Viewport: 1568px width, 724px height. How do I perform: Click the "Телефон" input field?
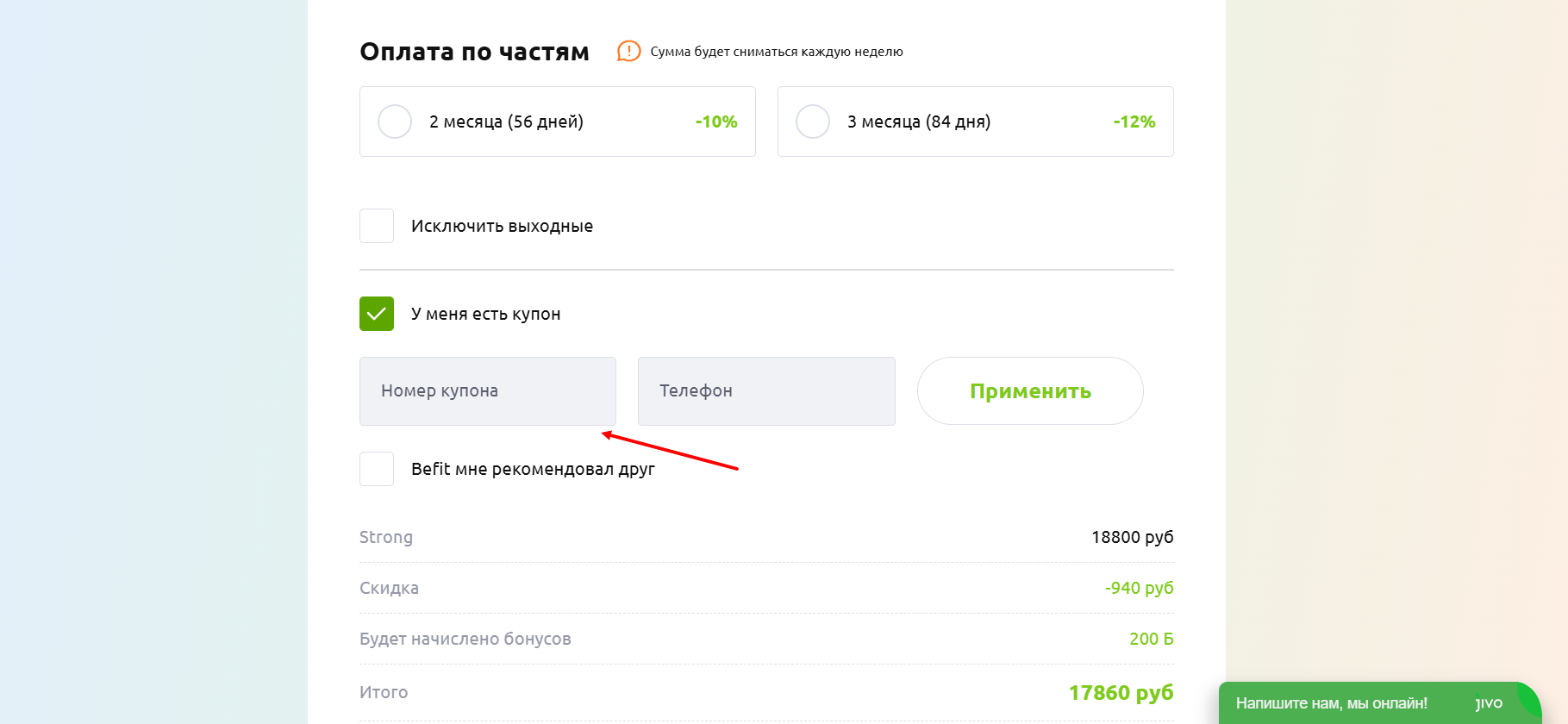pyautogui.click(x=765, y=390)
